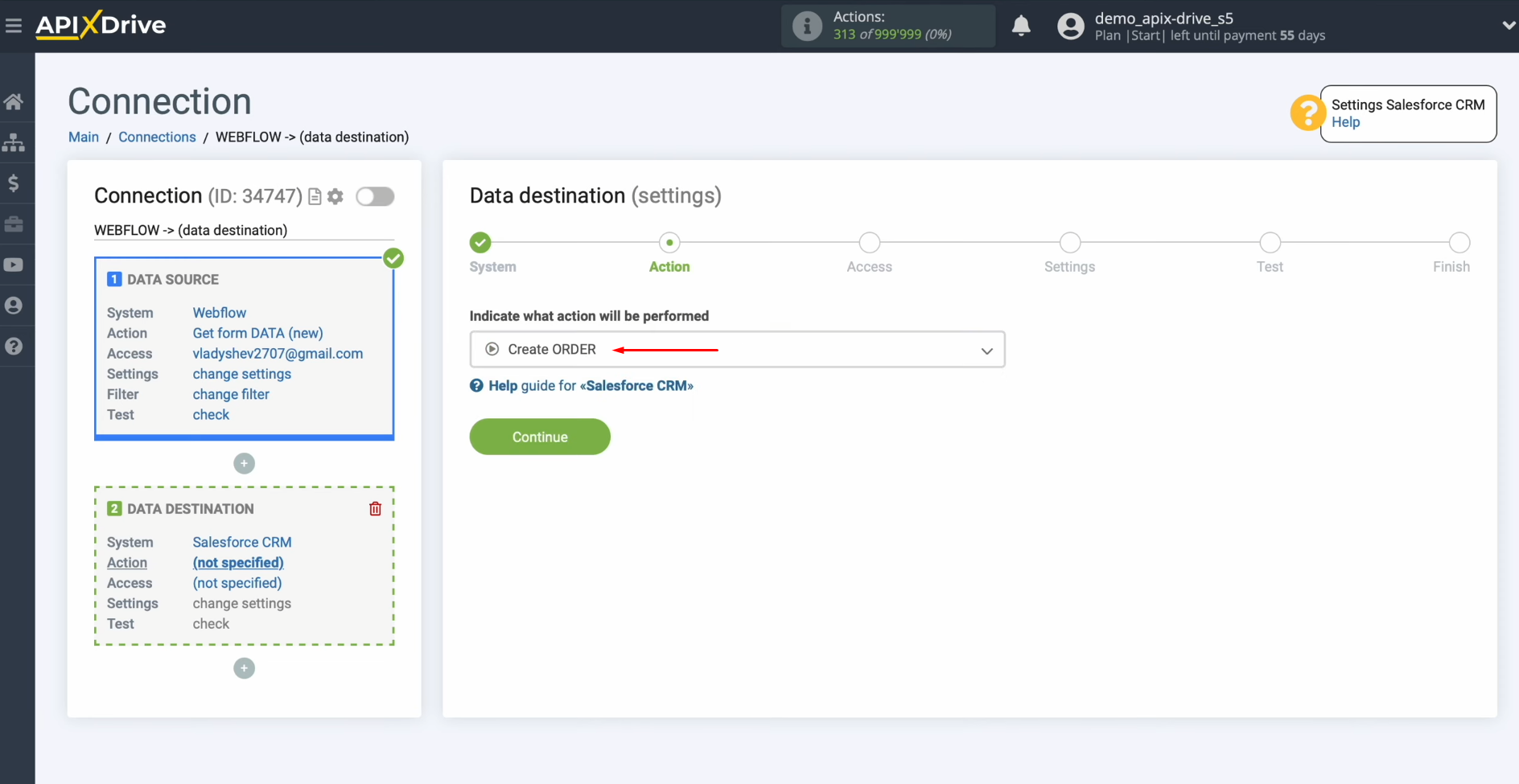Open the hamburger navigation menu
This screenshot has height=784, width=1519.
click(x=14, y=25)
